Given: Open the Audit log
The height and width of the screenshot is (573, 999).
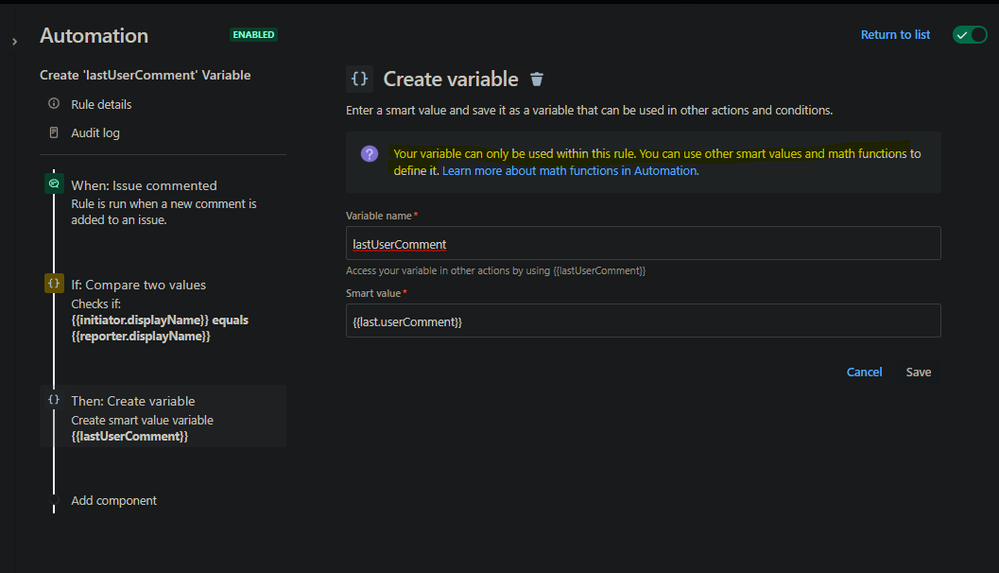Looking at the screenshot, I should tap(95, 133).
